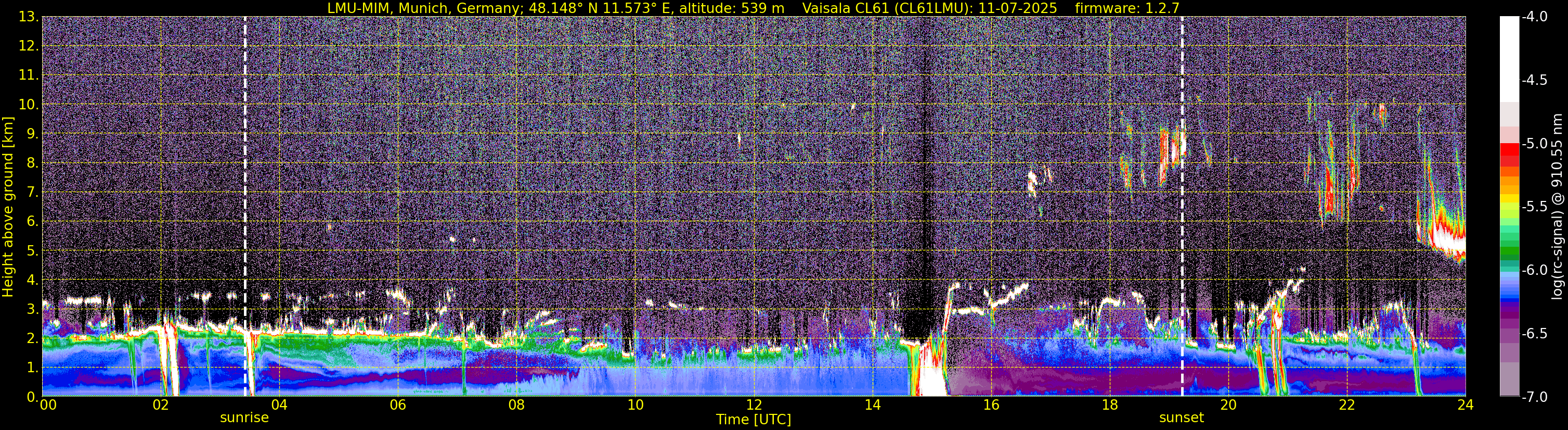This screenshot has width=1568, height=430.
Task: Click the '-5.5' colorbar tick label
Action: tap(1534, 207)
